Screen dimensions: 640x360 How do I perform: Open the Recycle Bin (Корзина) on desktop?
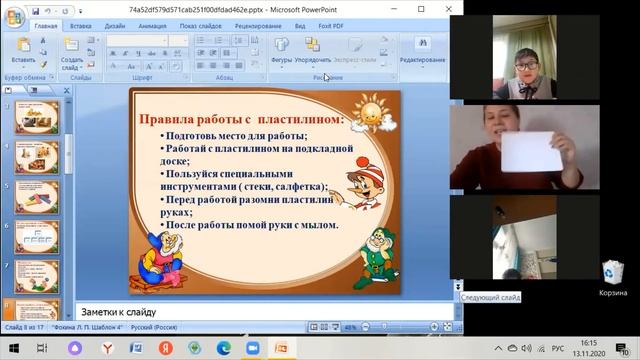point(613,278)
